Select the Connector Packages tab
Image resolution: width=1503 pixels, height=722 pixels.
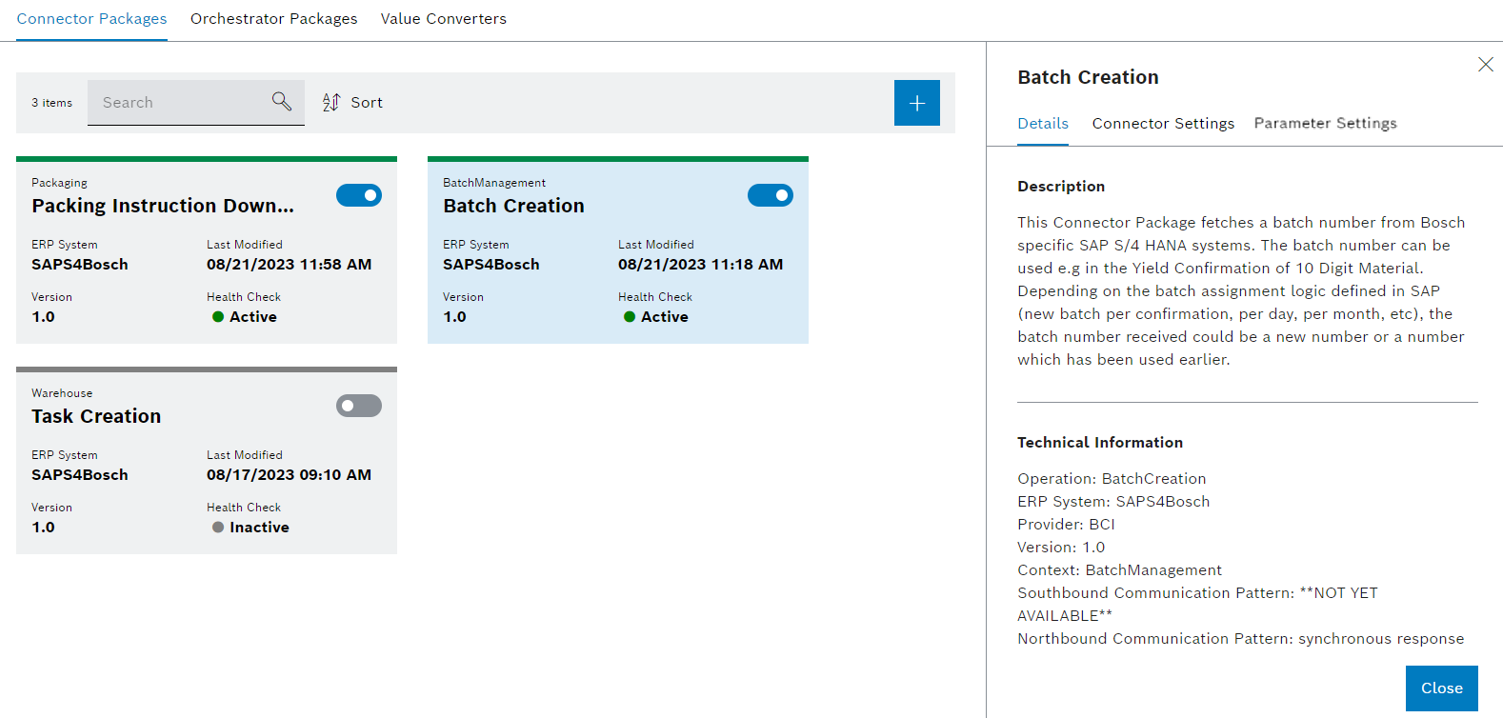click(91, 17)
